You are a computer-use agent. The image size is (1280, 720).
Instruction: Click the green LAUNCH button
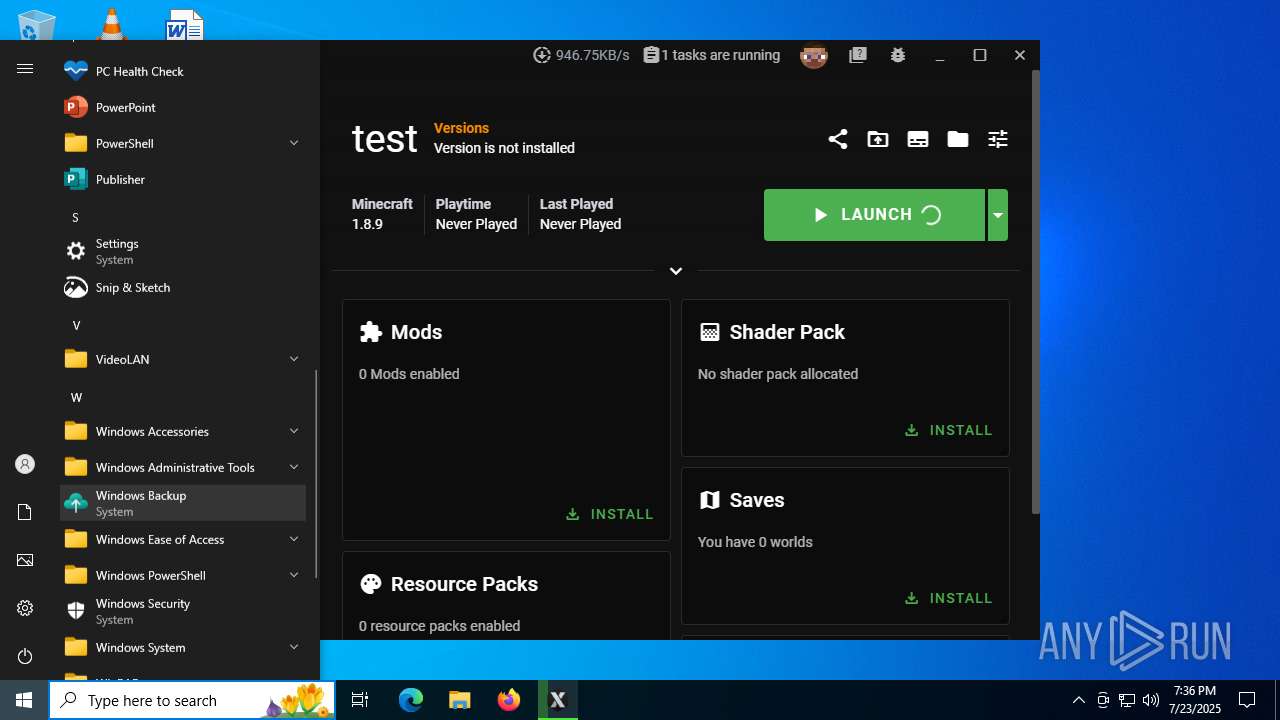(874, 215)
